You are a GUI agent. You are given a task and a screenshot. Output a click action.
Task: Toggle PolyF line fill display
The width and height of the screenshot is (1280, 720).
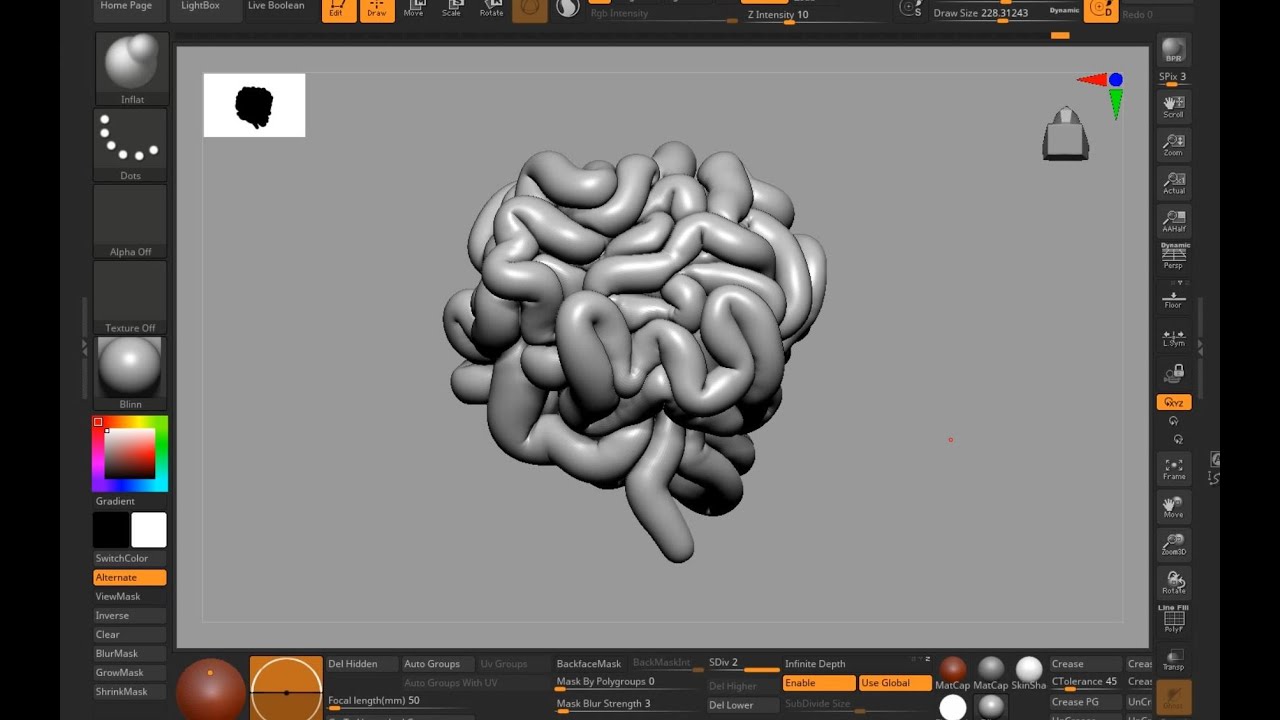[x=1173, y=620]
